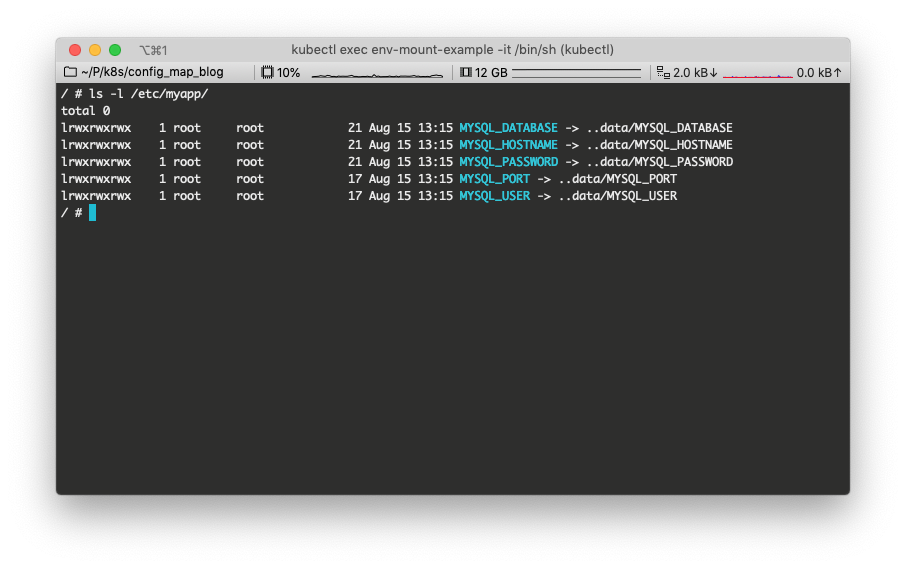The image size is (906, 569).
Task: Click the 'total 0' output line
Action: point(86,110)
